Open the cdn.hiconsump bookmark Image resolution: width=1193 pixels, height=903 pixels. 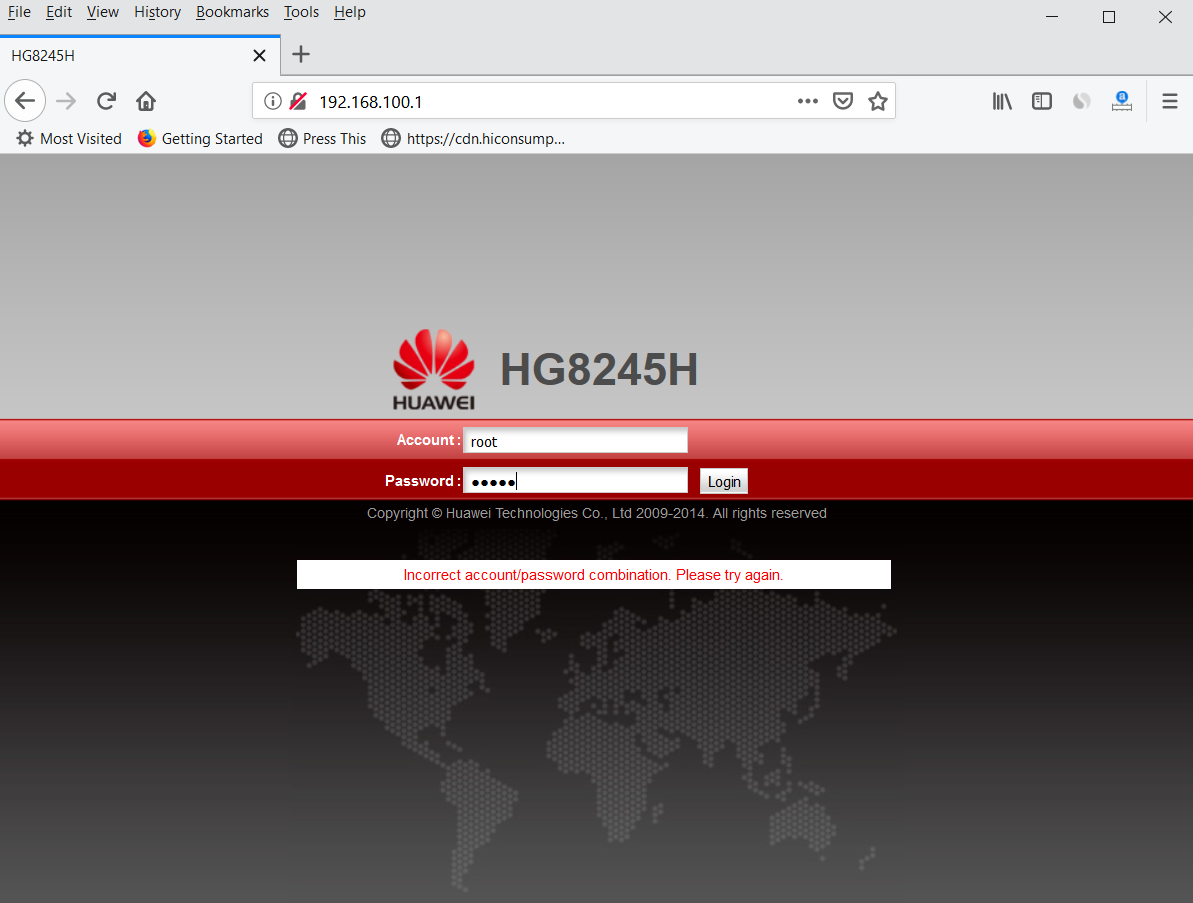click(x=473, y=138)
